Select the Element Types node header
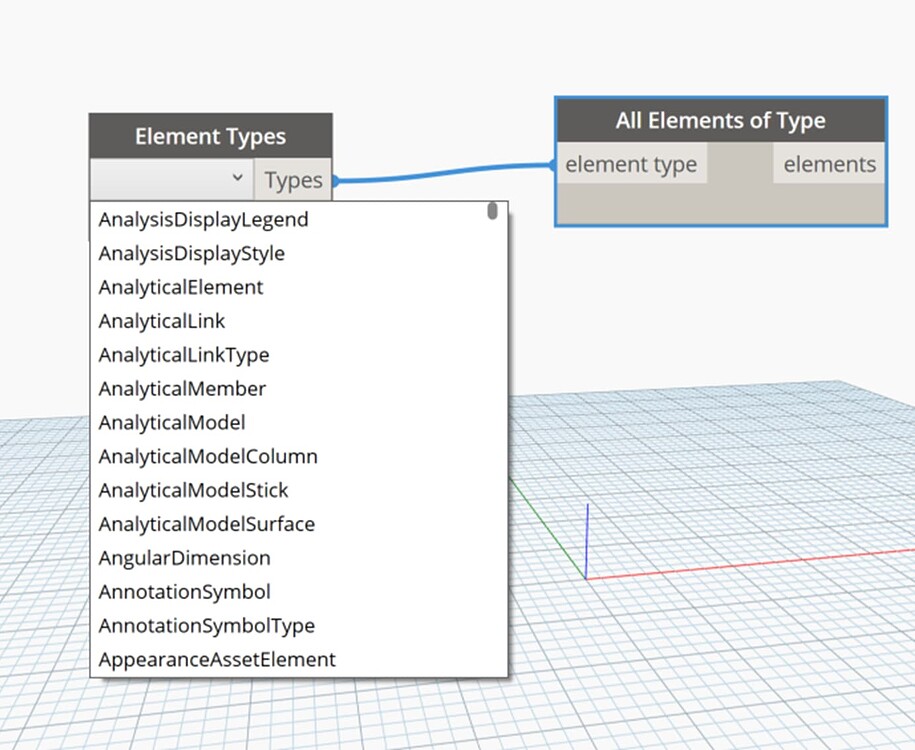 [210, 136]
